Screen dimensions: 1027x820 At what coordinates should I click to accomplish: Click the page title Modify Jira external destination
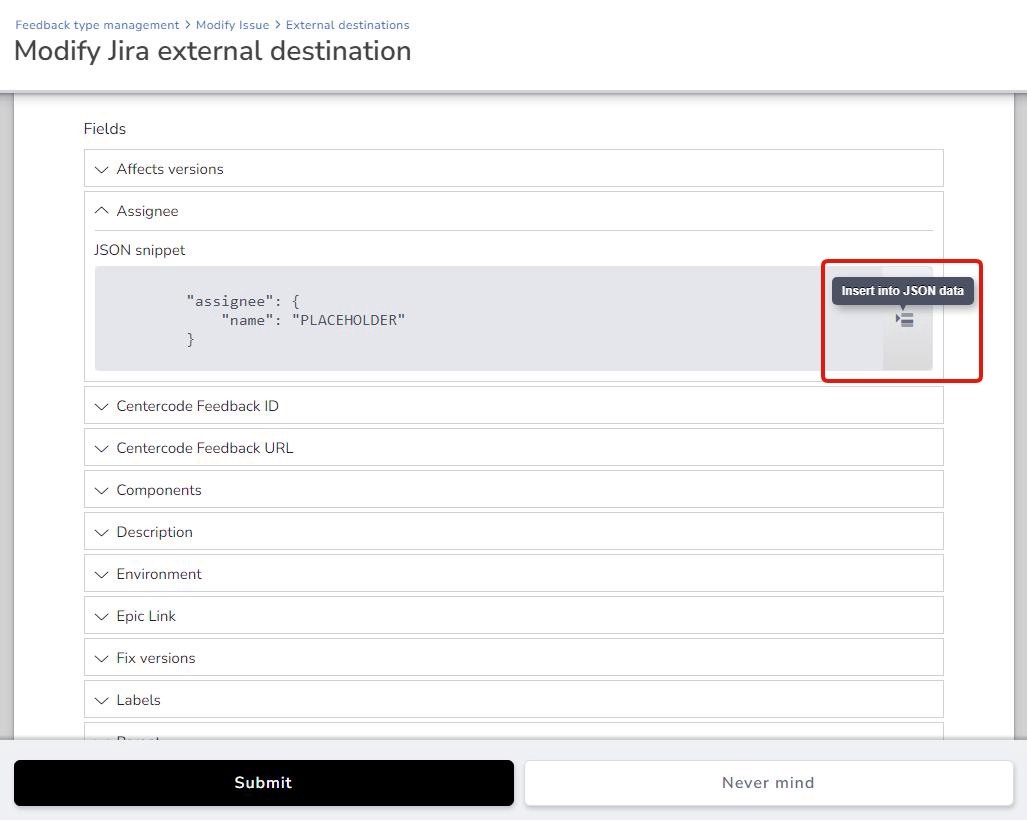tap(213, 51)
